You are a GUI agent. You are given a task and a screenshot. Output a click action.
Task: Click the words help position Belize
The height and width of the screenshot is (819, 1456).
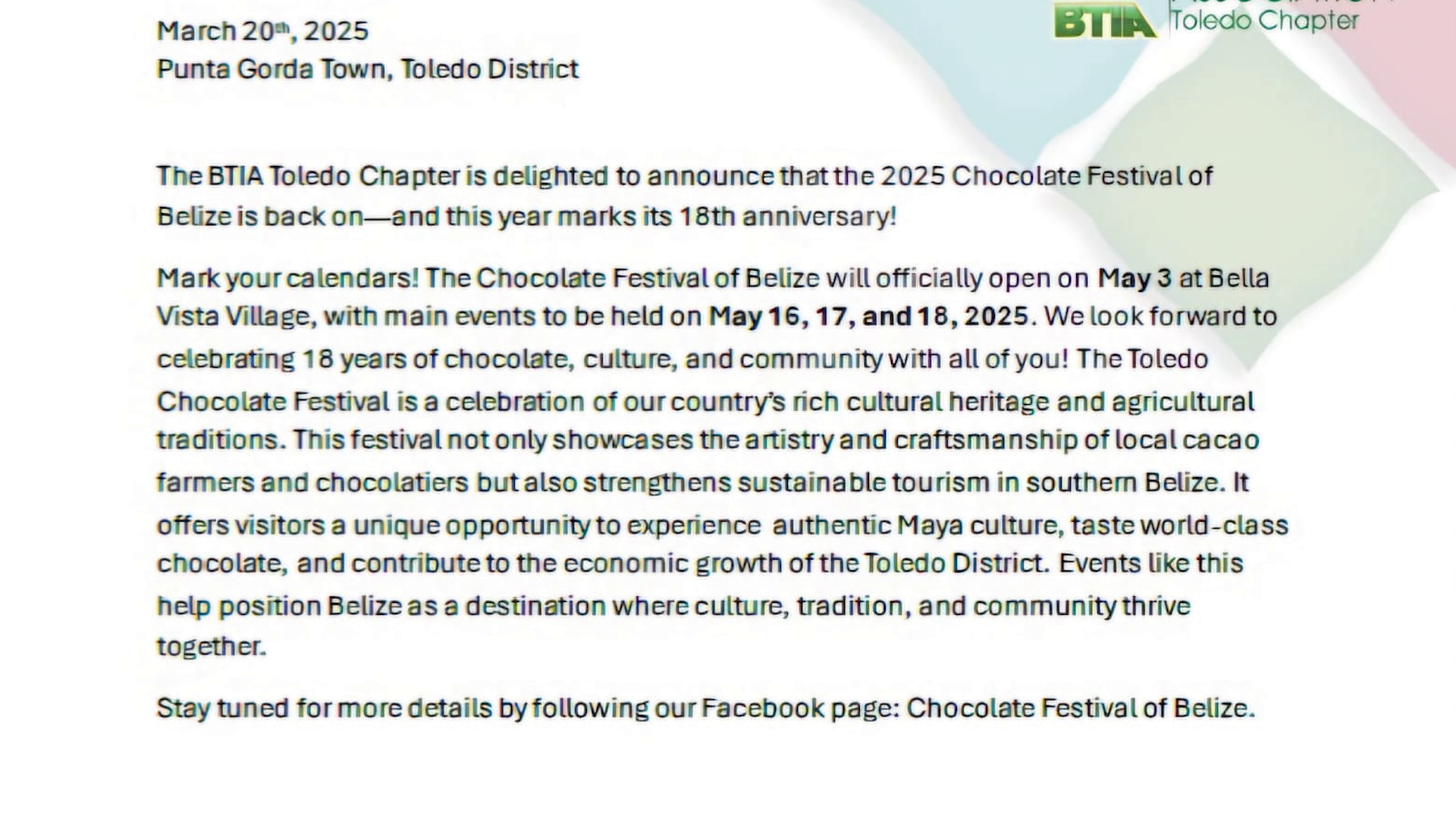pyautogui.click(x=279, y=607)
